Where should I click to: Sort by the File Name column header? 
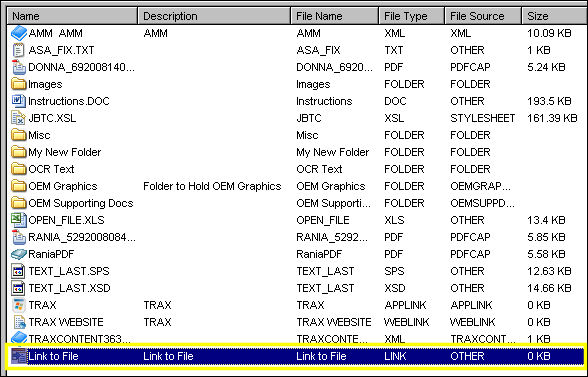(334, 16)
